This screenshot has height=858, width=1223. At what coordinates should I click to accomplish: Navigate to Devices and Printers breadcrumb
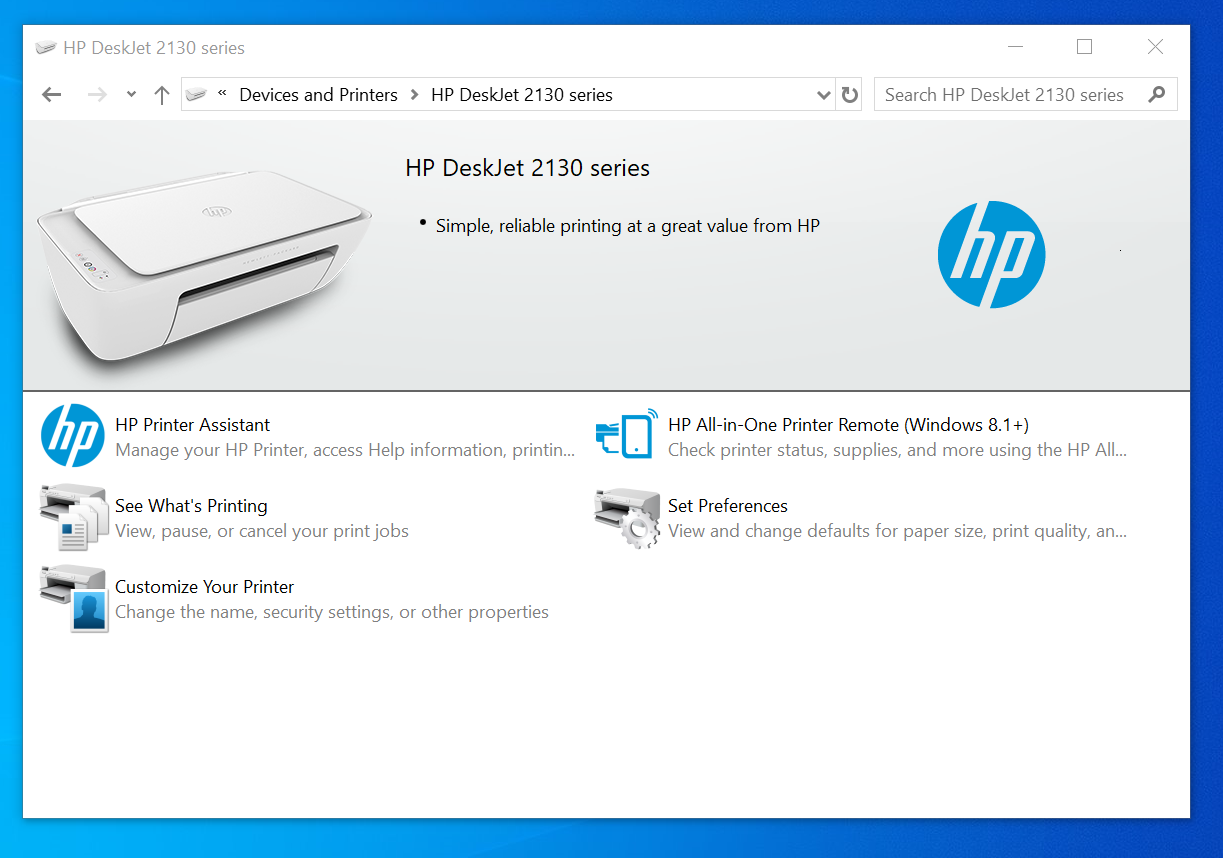[x=318, y=95]
